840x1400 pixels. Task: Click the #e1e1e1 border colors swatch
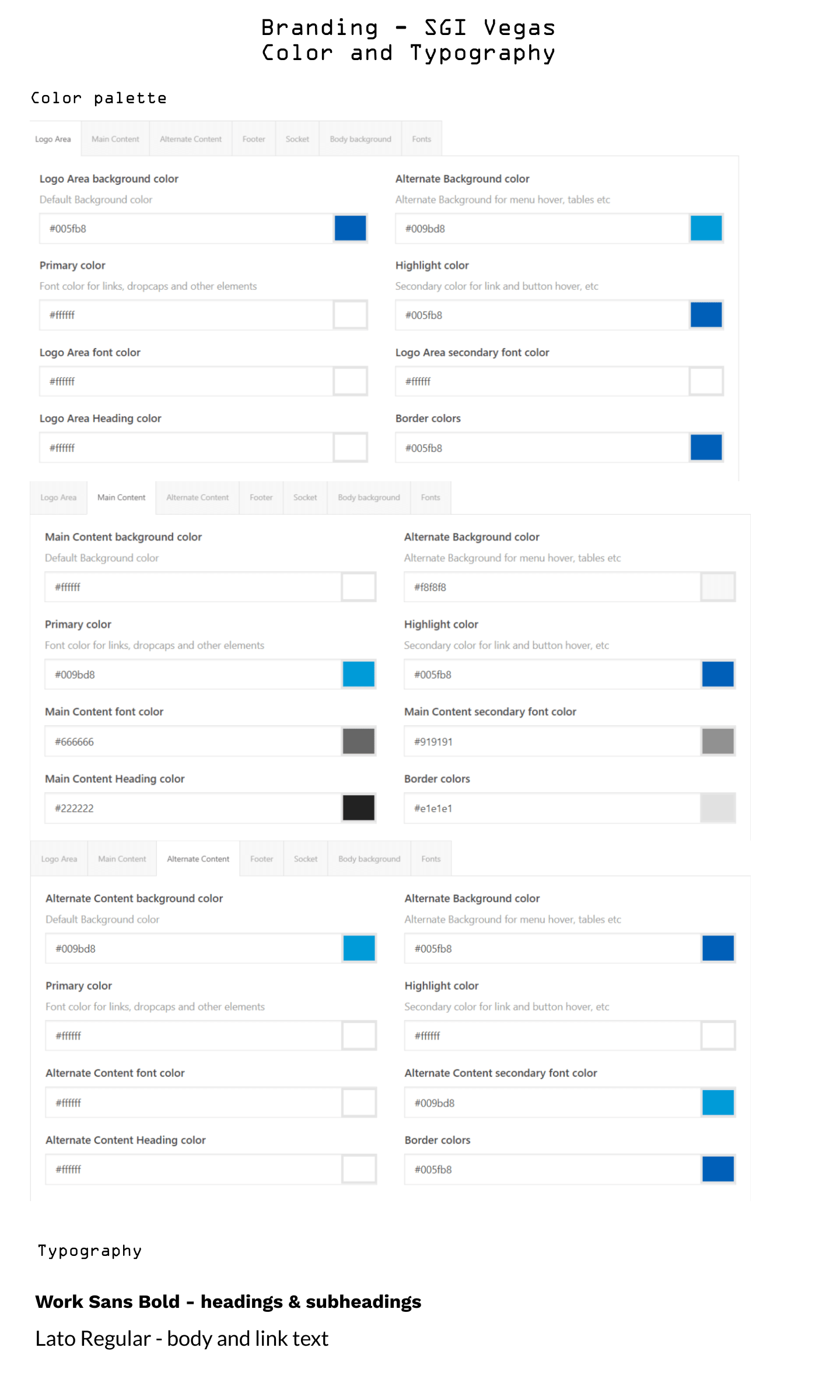coord(717,808)
